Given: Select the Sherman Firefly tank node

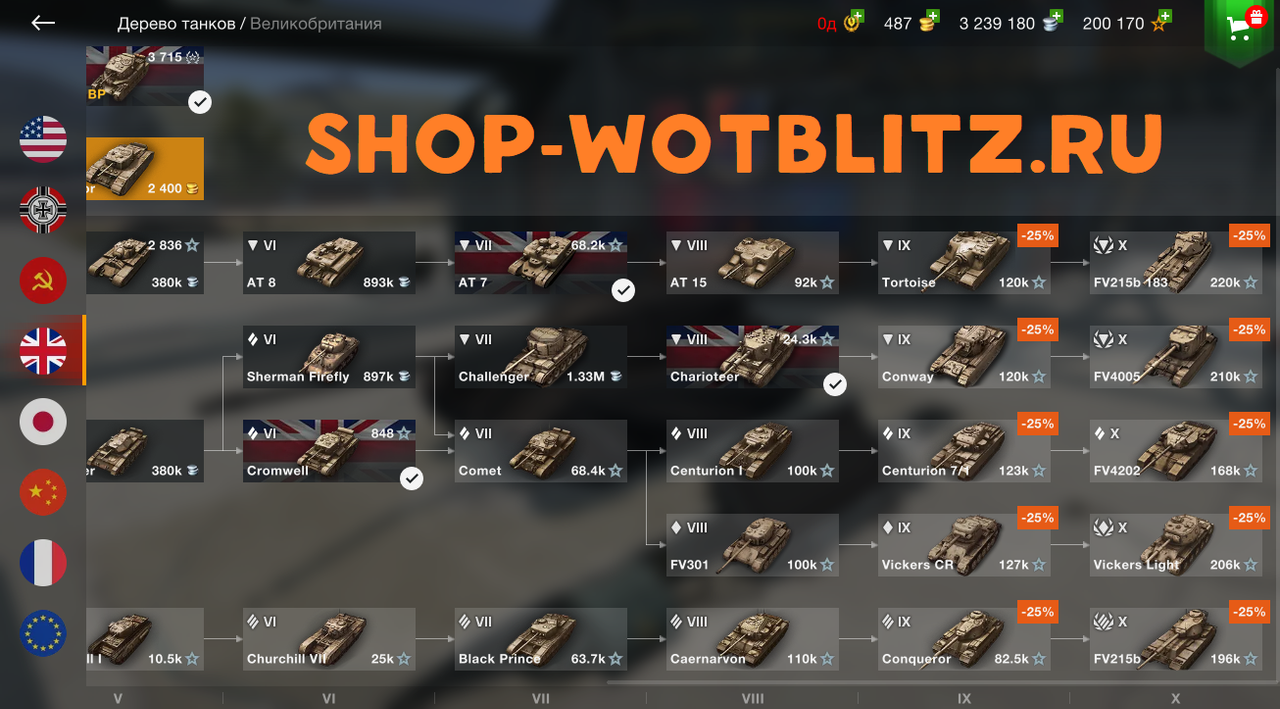Looking at the screenshot, I should pos(329,357).
